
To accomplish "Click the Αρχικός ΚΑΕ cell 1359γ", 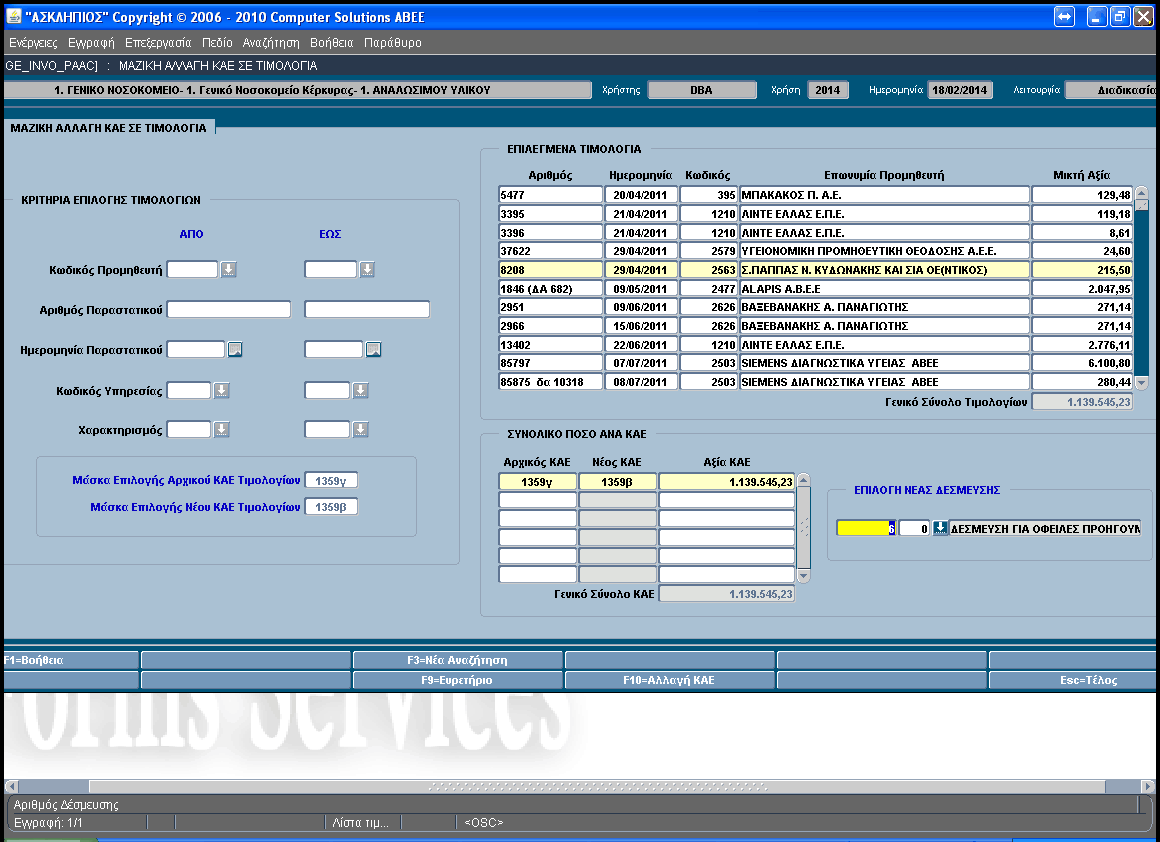I will [x=537, y=482].
